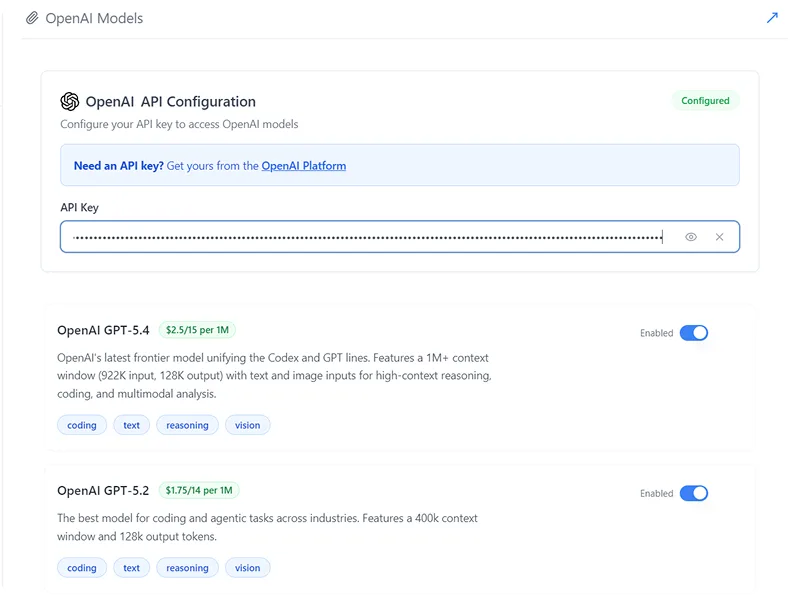Select the reasoning tag under GPT-5.2
800x600 pixels.
pyautogui.click(x=187, y=568)
